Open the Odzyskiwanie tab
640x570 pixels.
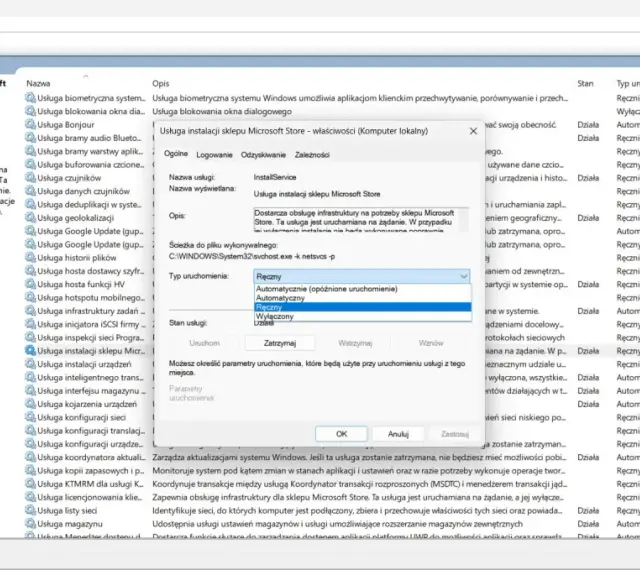tap(263, 155)
